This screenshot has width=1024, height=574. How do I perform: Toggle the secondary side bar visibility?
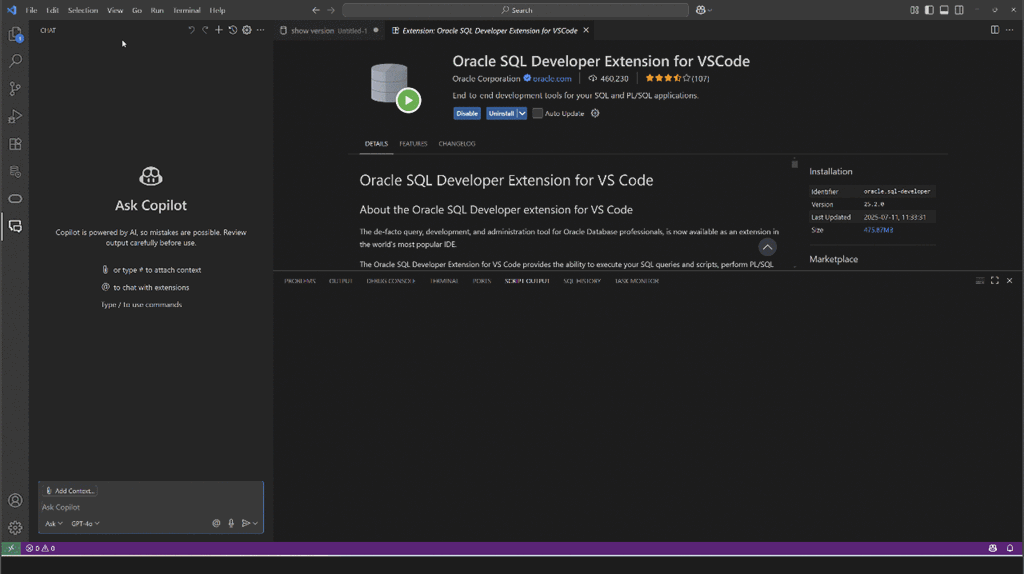[x=959, y=10]
